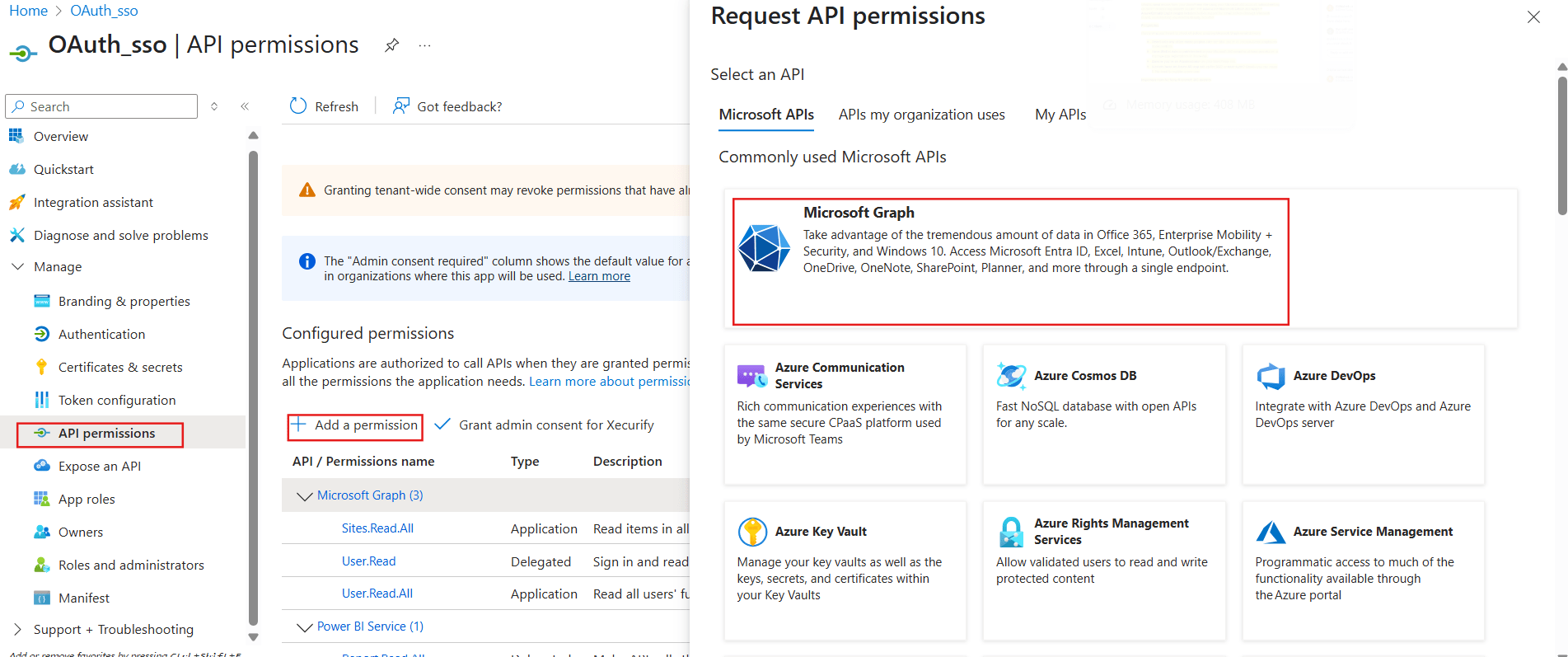The width and height of the screenshot is (1568, 657).
Task: Click the Azure Service Management icon
Action: click(1271, 532)
